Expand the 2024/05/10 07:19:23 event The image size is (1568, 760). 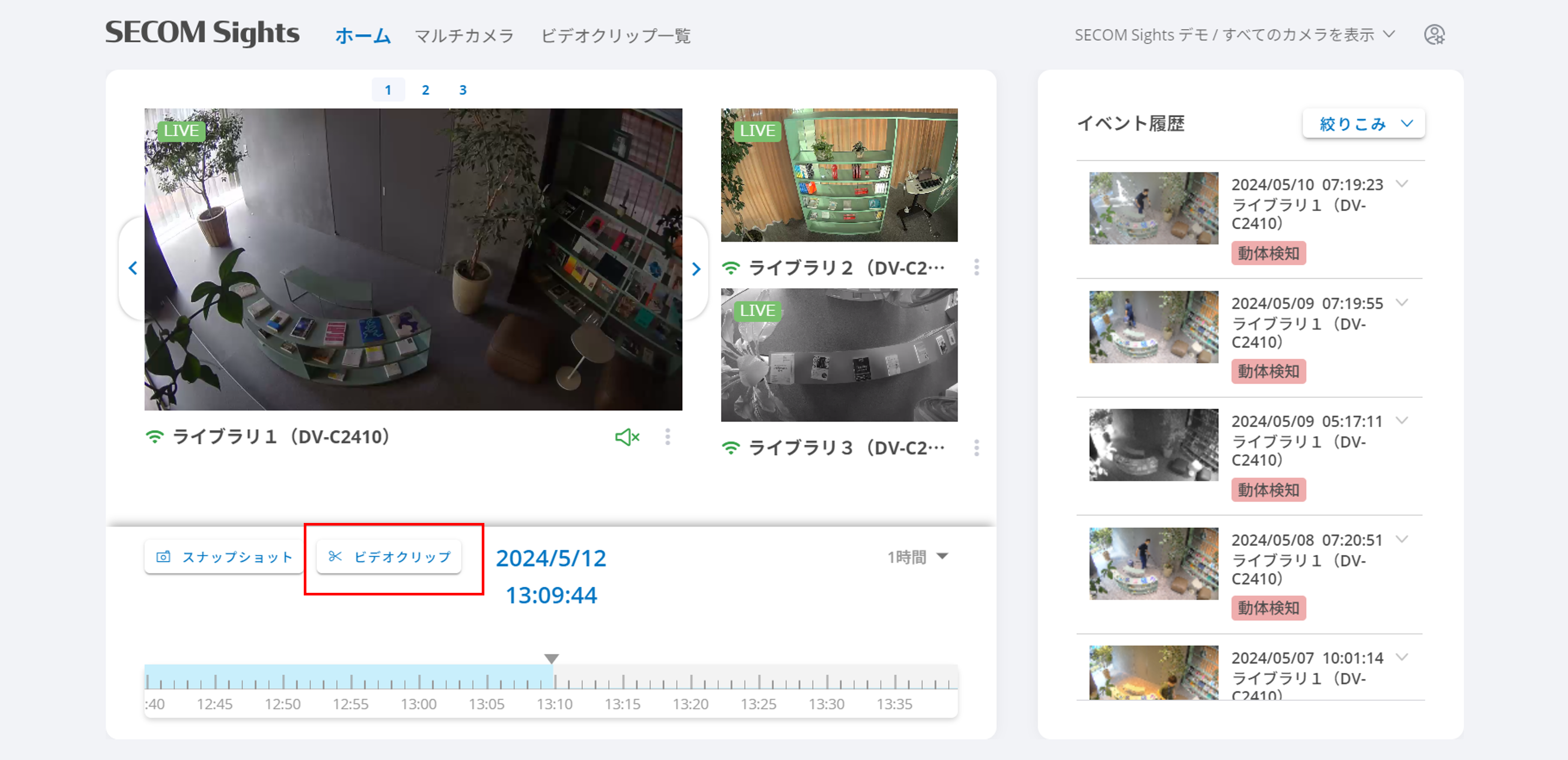coord(1402,184)
